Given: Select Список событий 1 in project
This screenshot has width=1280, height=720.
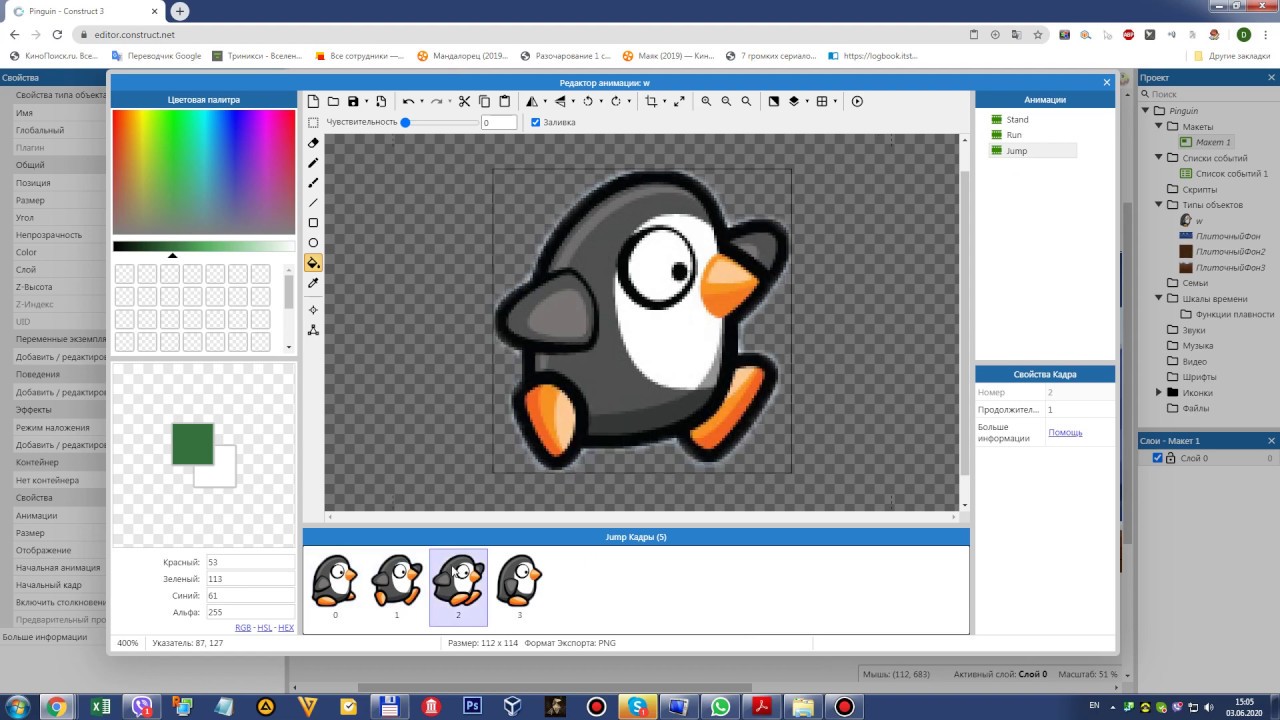Looking at the screenshot, I should pyautogui.click(x=1230, y=174).
